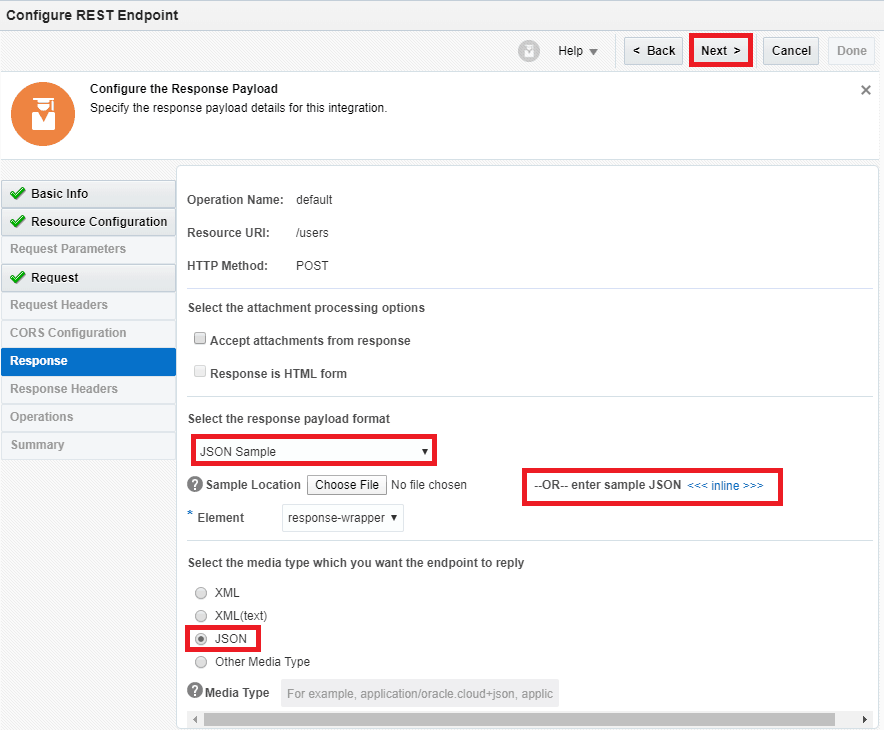Click the orange Configure Response Payload icon
Image resolution: width=884 pixels, height=730 pixels.
[x=43, y=114]
